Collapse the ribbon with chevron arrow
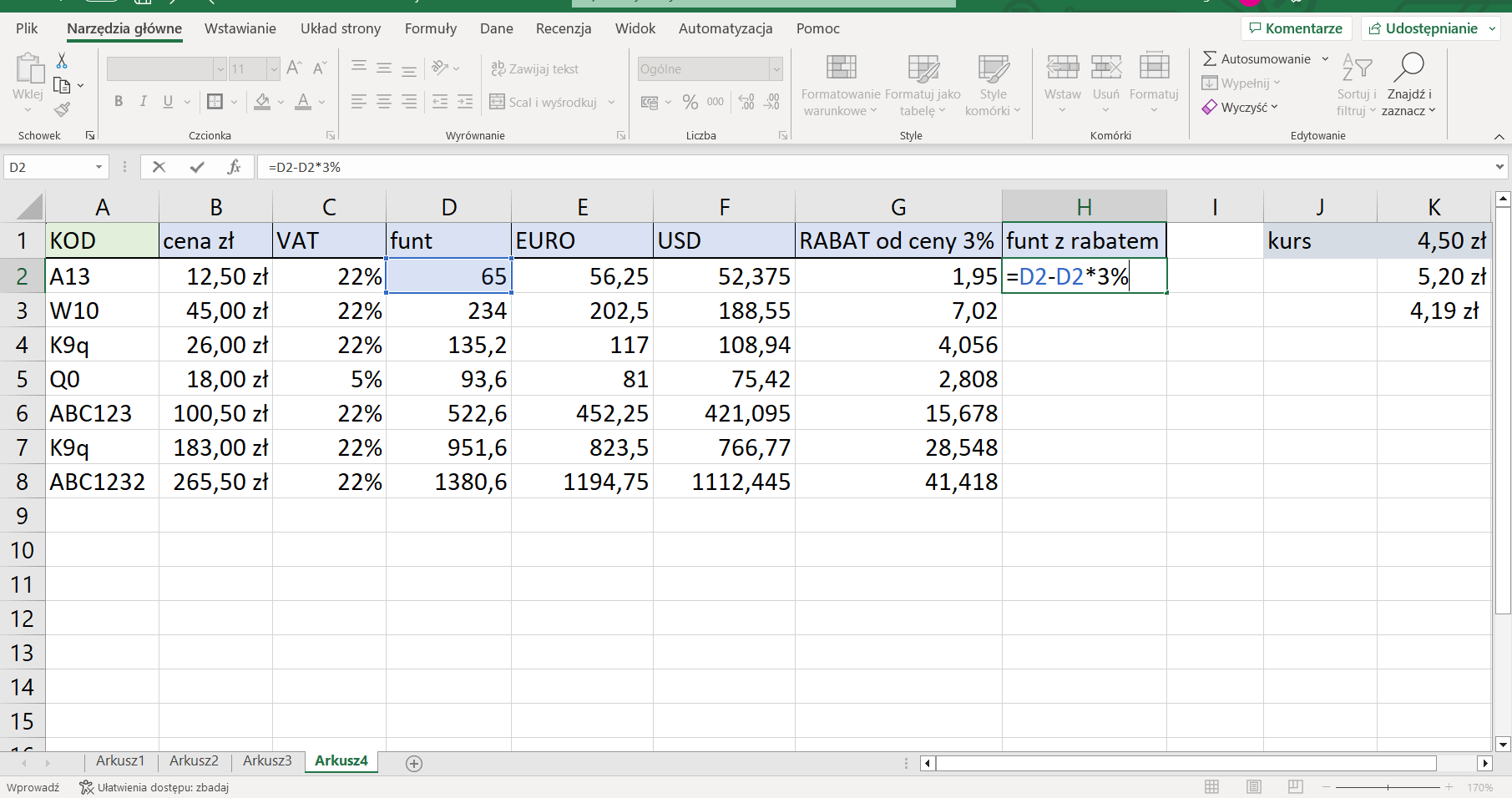Viewport: 1512px width, 798px height. coord(1499,136)
